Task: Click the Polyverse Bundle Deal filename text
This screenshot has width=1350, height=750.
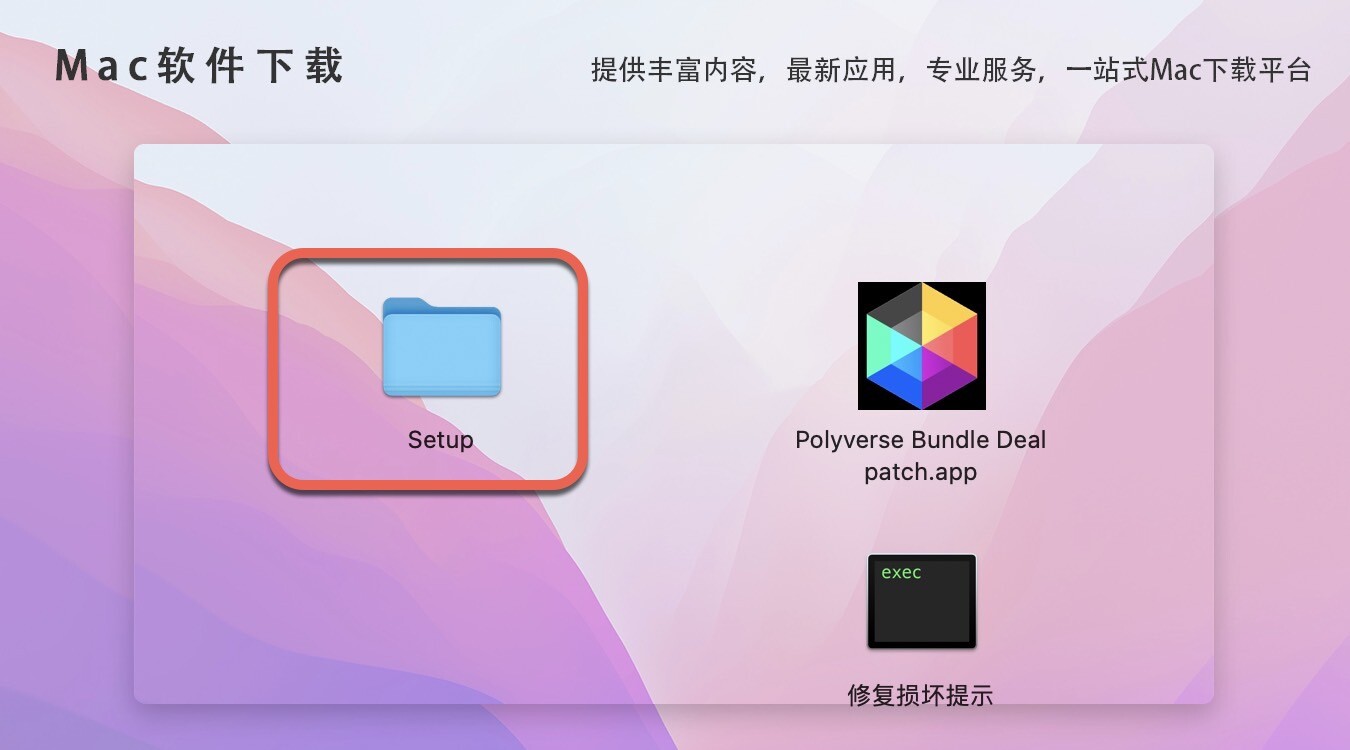Action: 921,440
